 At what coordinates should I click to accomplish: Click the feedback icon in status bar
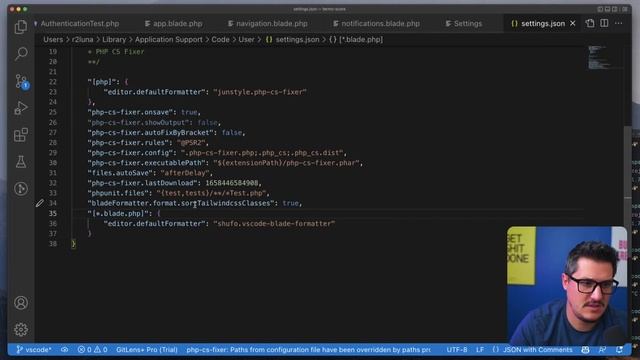(x=602, y=350)
